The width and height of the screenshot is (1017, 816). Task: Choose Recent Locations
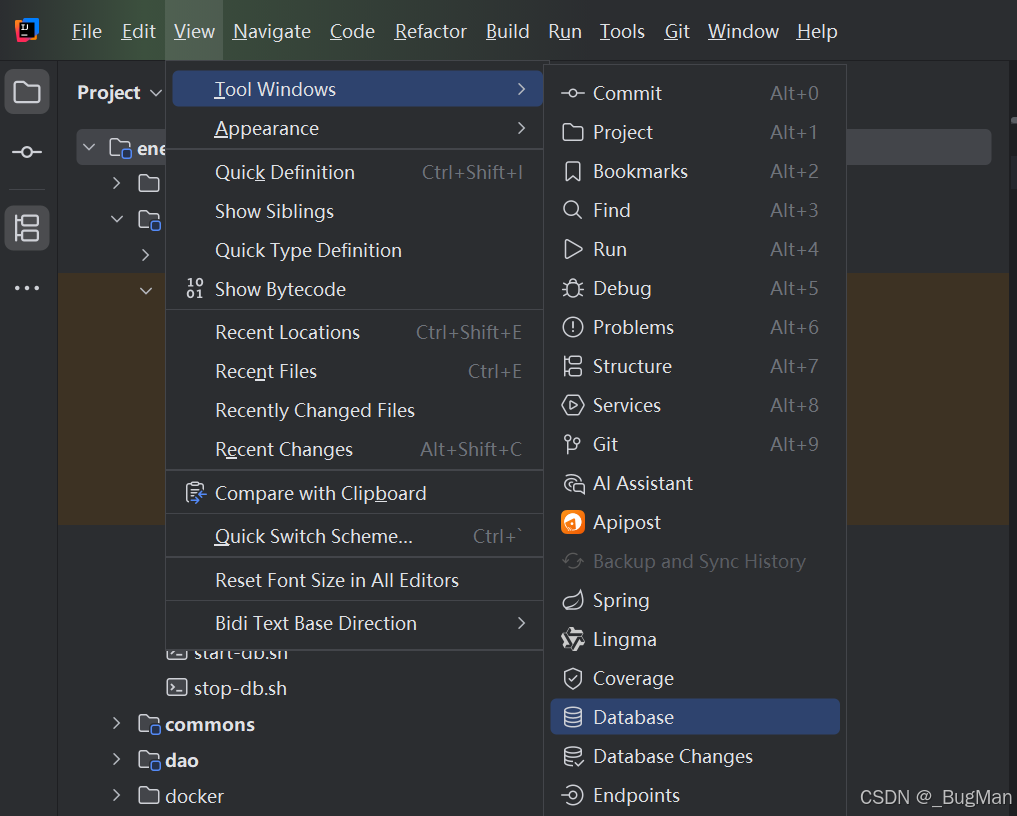[355, 332]
